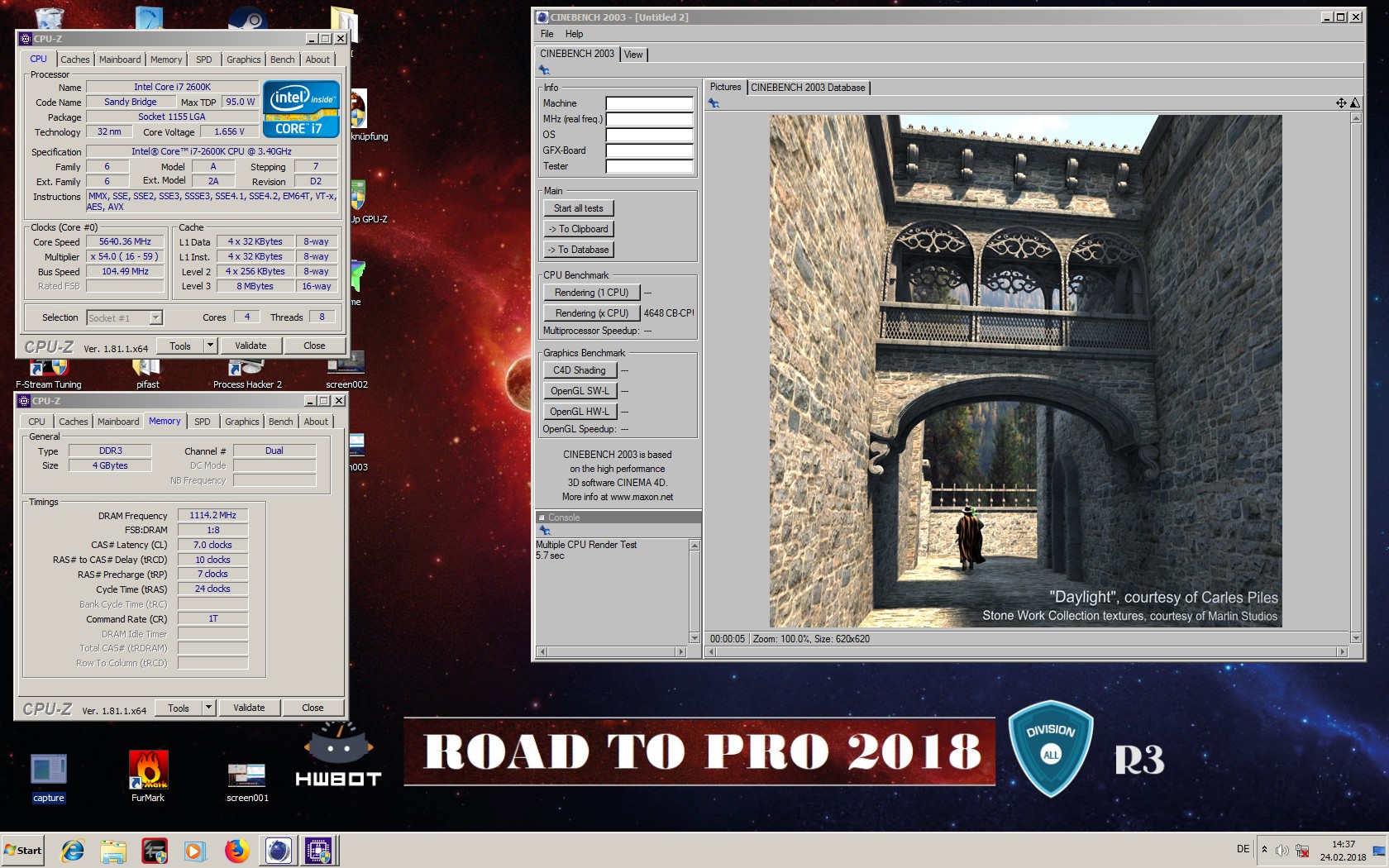Click the rendered Daylight image preview
The height and width of the screenshot is (868, 1389).
pos(1025,370)
